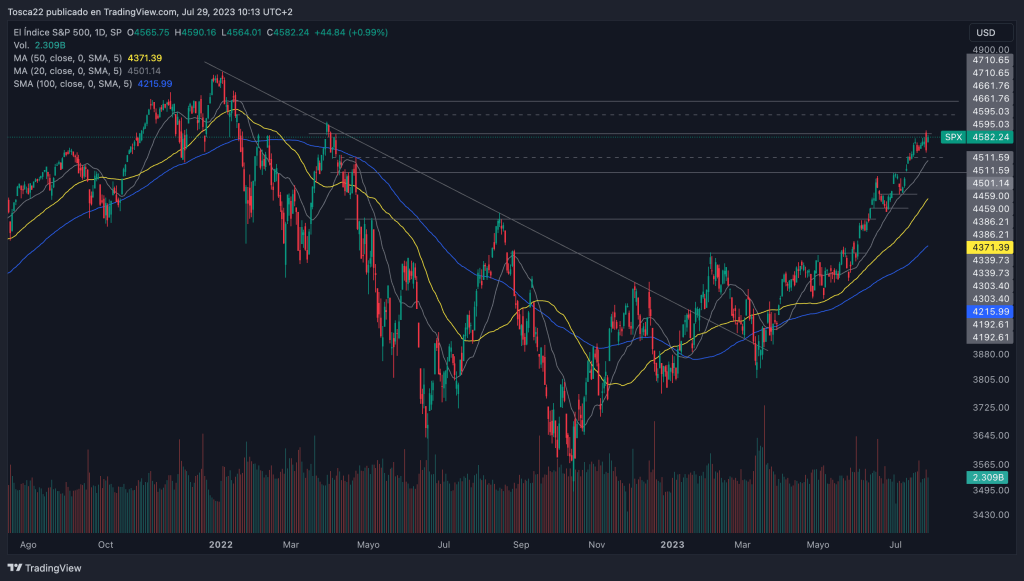1024x581 pixels.
Task: Click the green SPX symbol tag
Action: (x=953, y=137)
